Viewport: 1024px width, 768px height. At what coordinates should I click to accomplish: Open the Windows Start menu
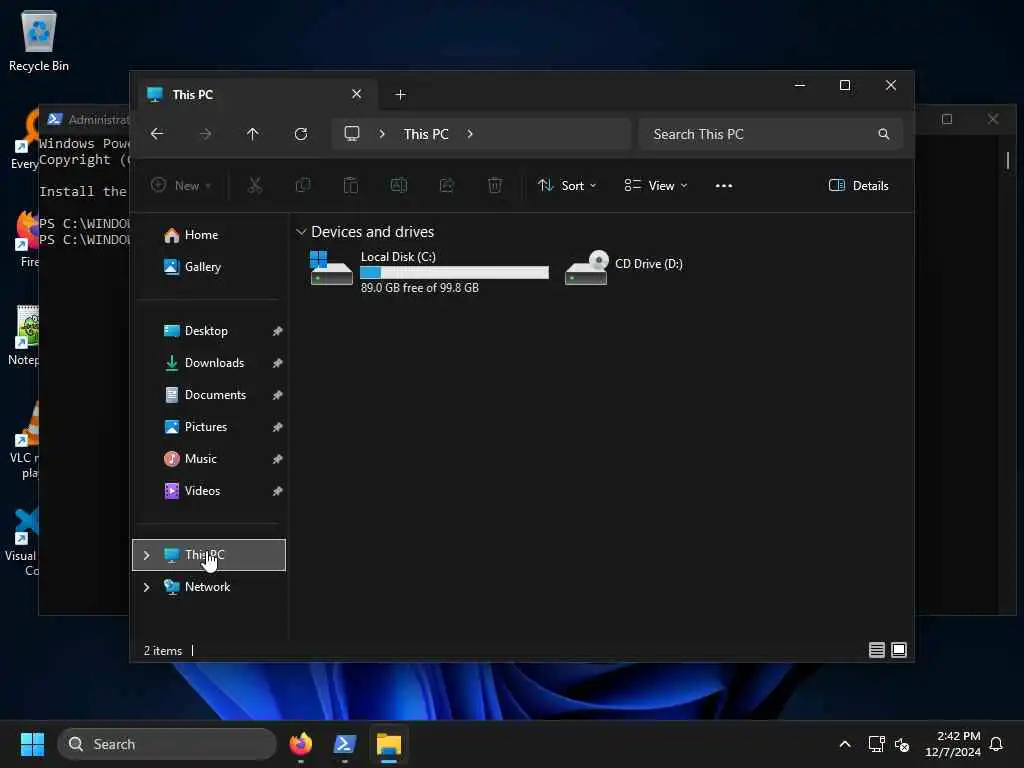click(32, 744)
